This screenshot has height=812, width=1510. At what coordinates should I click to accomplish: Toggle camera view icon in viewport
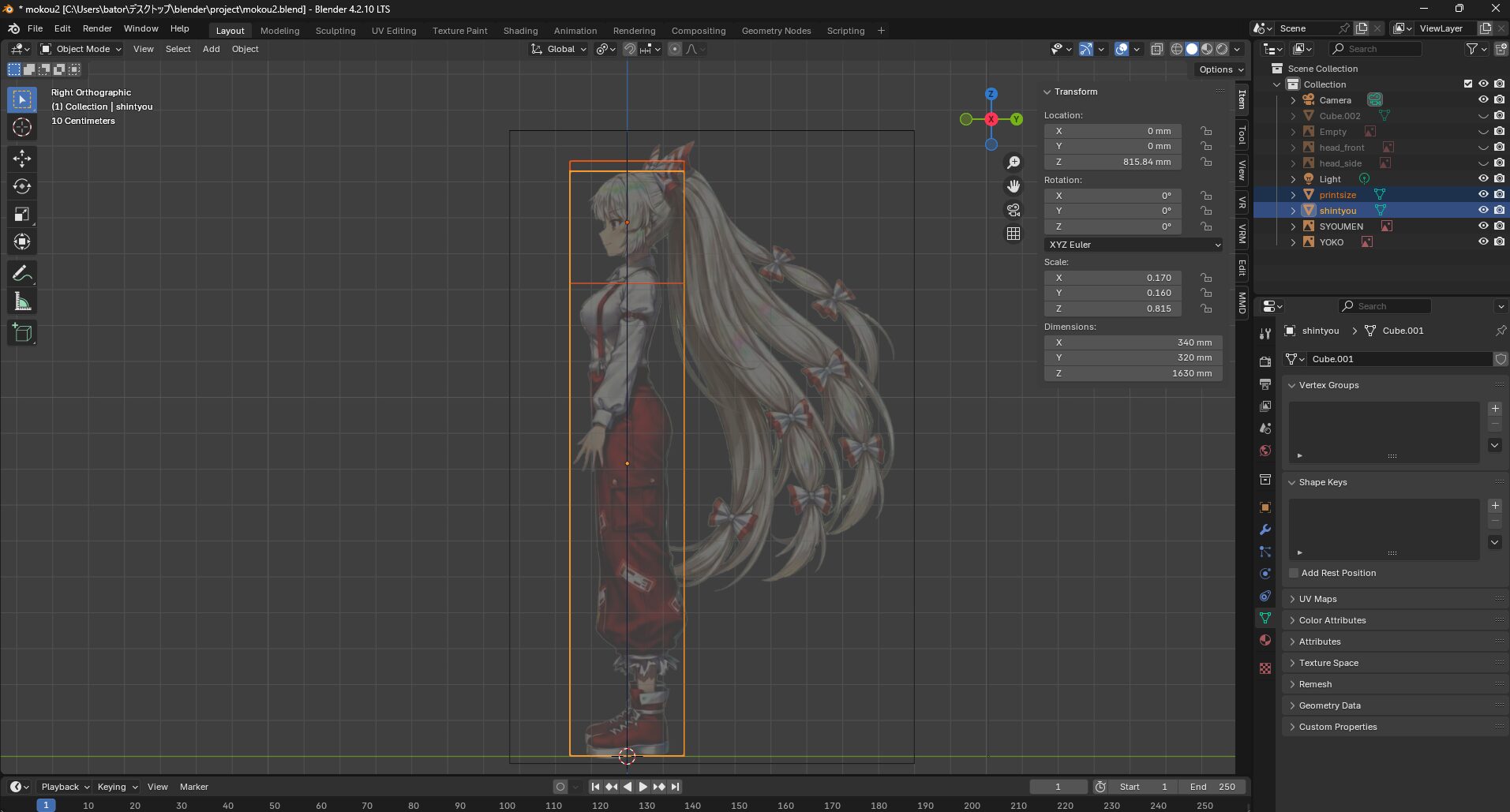[1013, 211]
